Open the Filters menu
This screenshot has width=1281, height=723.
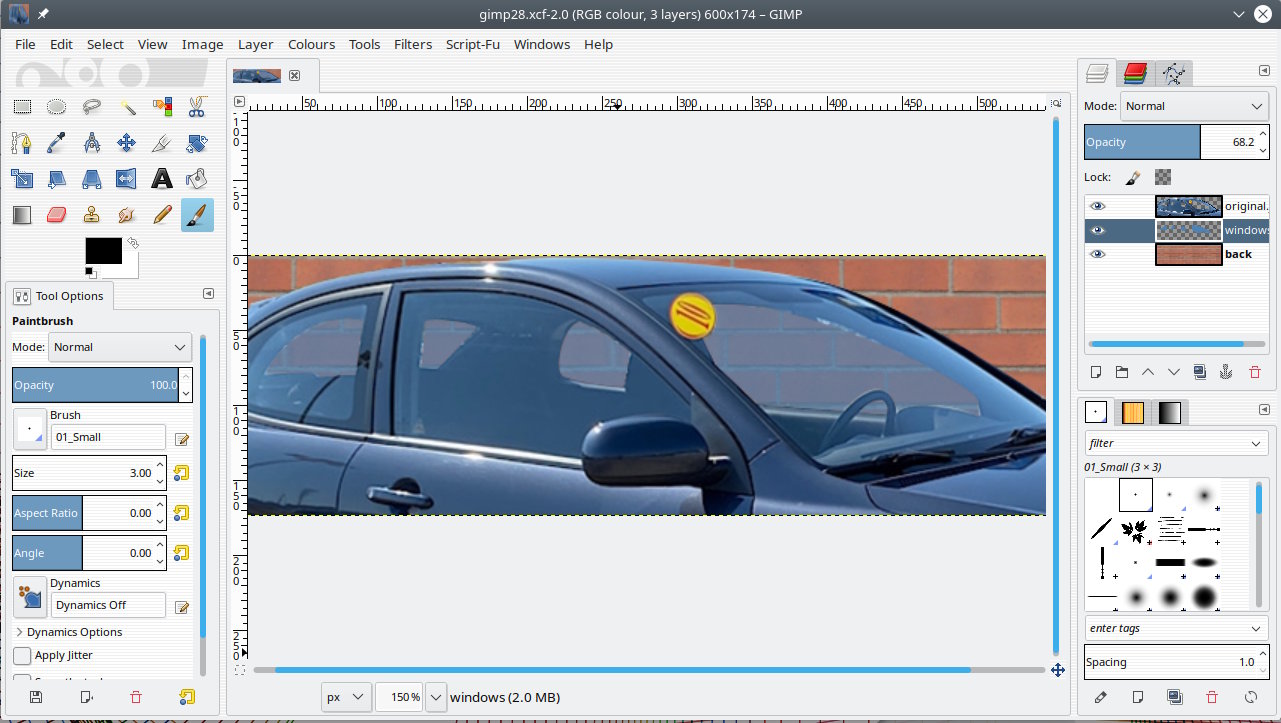pyautogui.click(x=413, y=44)
